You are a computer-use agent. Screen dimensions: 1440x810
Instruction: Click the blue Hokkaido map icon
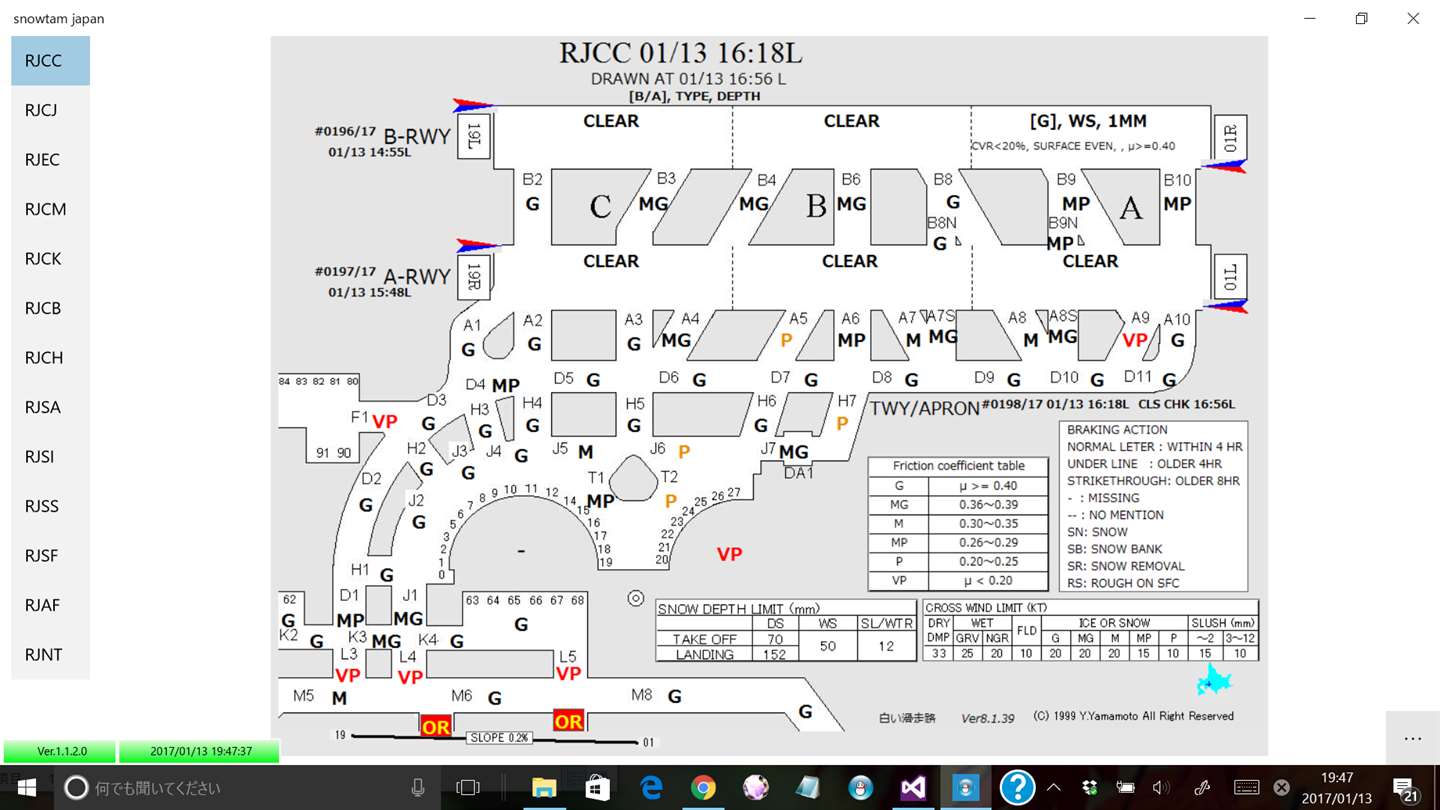1214,681
